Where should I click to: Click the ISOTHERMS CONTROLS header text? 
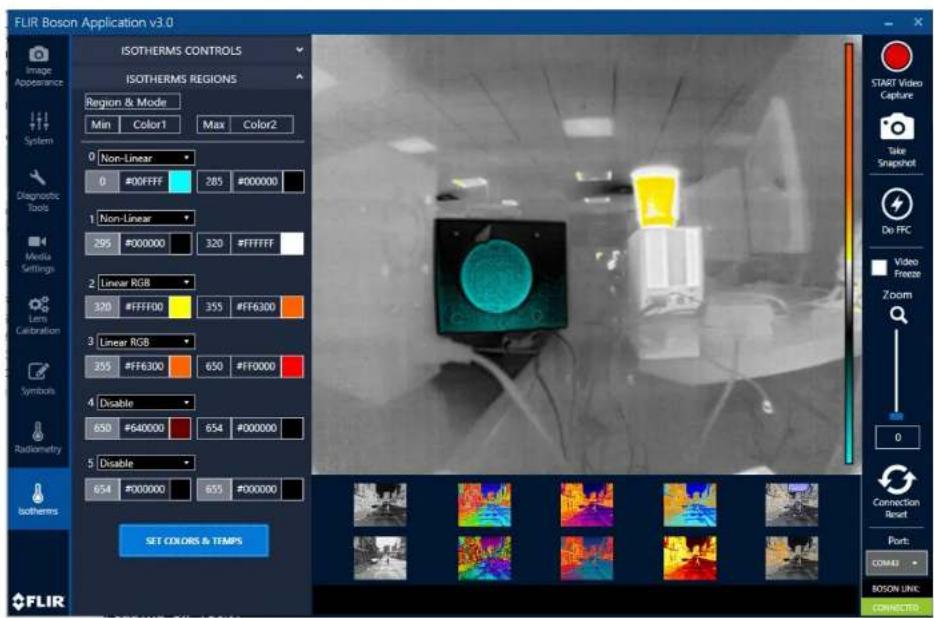[181, 51]
